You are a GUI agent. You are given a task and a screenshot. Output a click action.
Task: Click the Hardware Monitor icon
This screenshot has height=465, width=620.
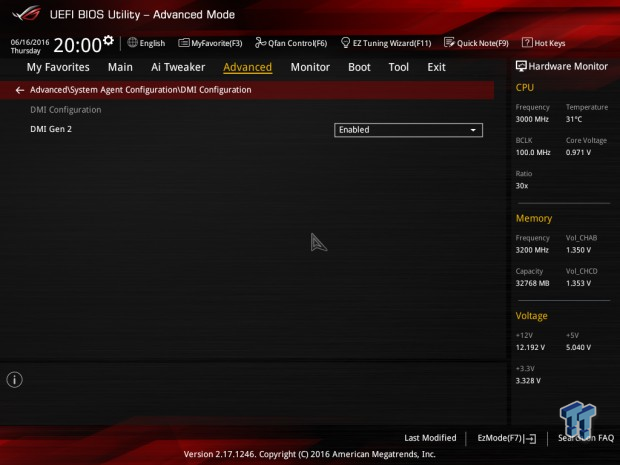coord(521,66)
